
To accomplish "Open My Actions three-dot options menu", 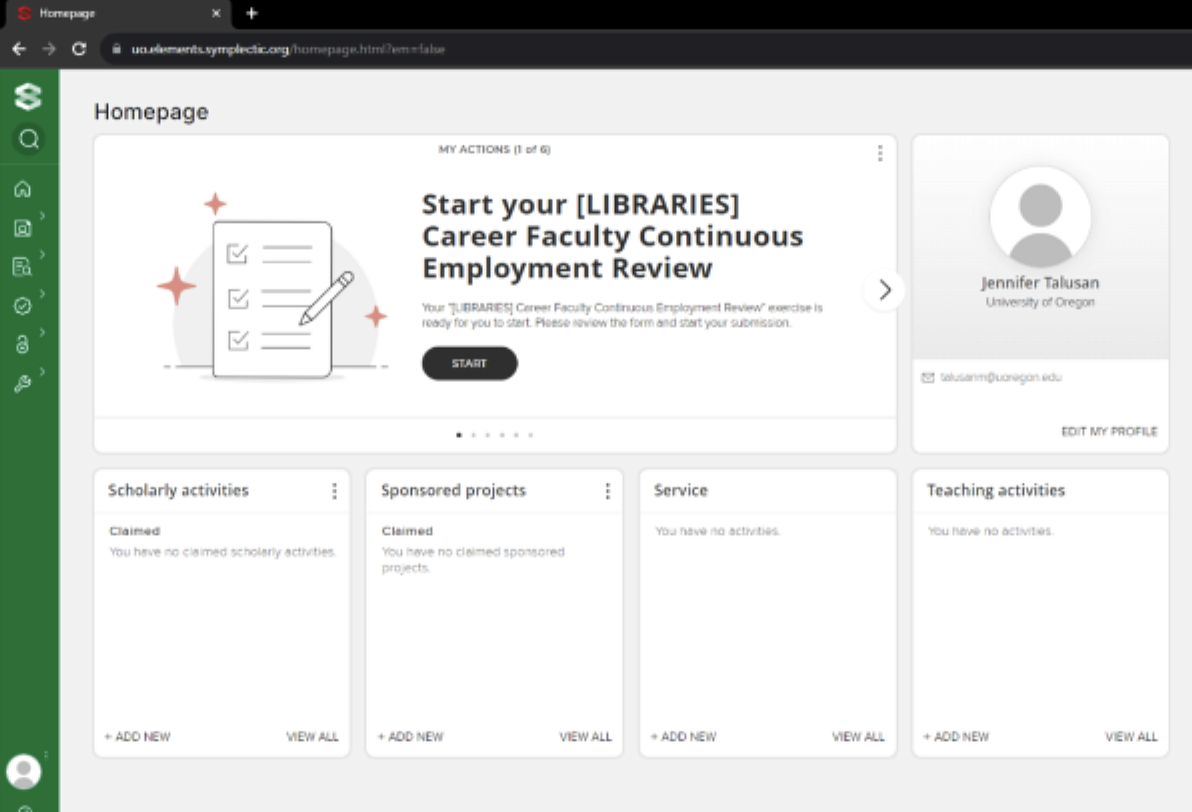I will pos(880,153).
